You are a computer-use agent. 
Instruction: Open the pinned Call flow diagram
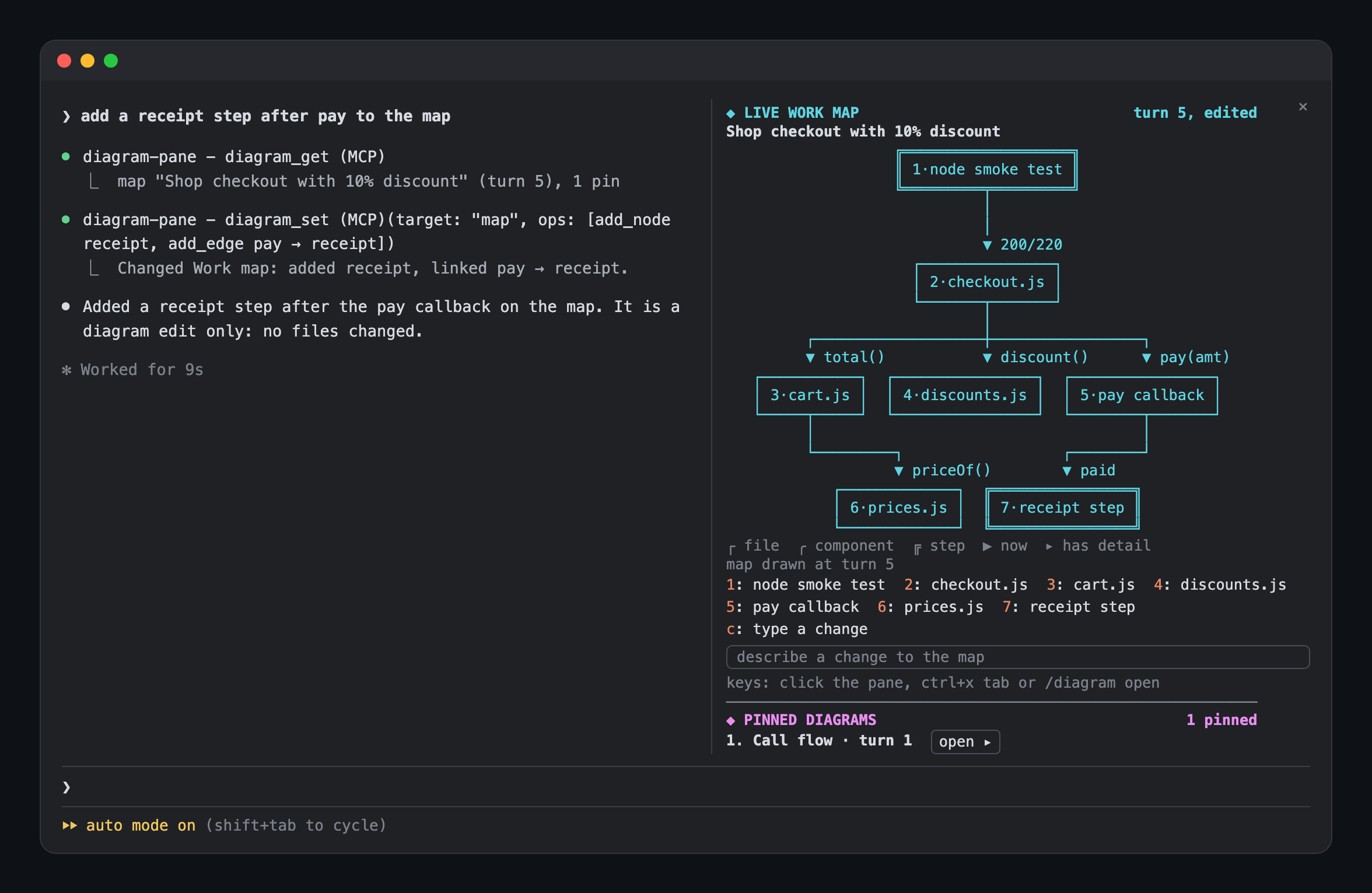coord(965,741)
